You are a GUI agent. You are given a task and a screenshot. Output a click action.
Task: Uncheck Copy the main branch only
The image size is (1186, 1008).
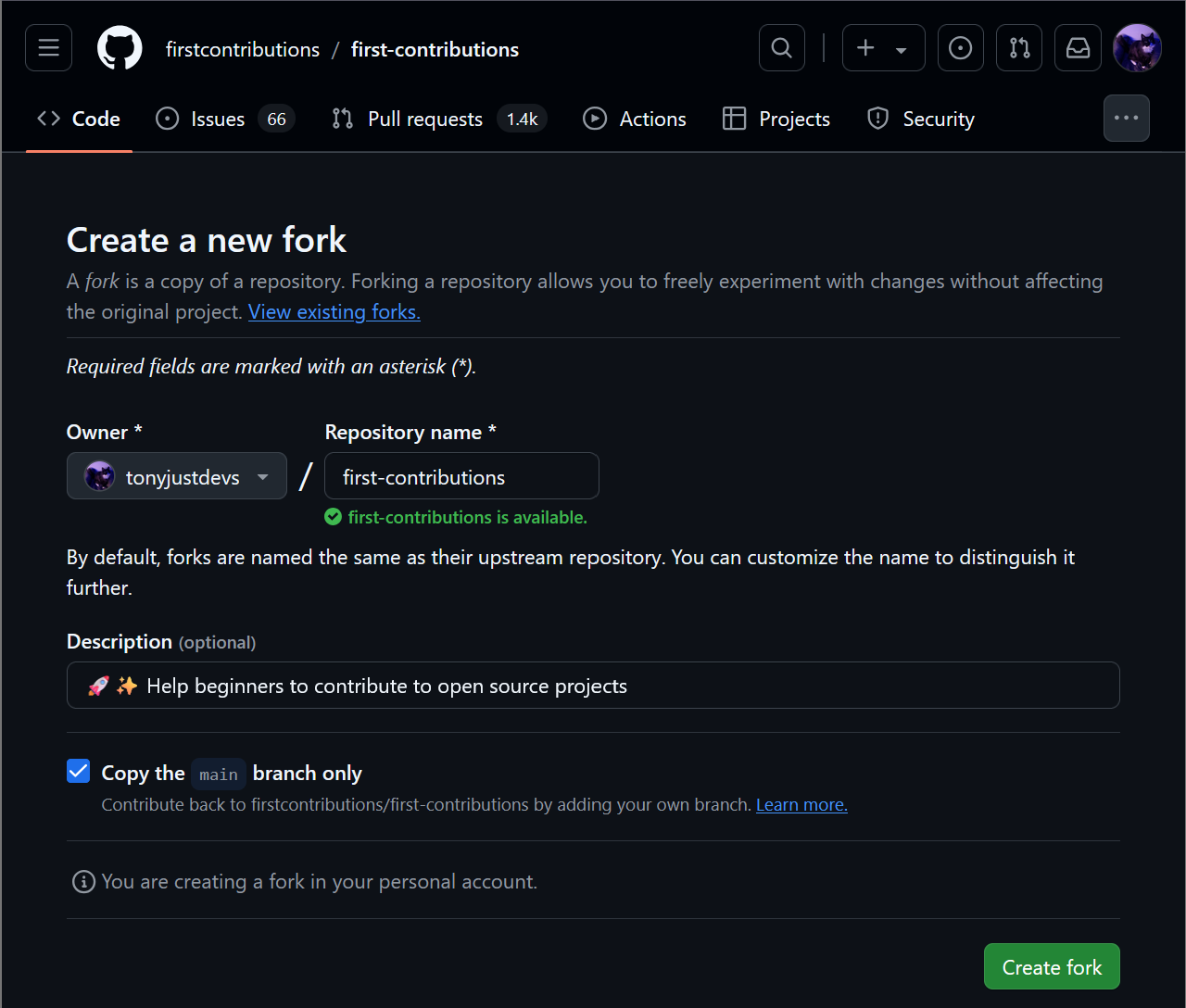pyautogui.click(x=79, y=771)
